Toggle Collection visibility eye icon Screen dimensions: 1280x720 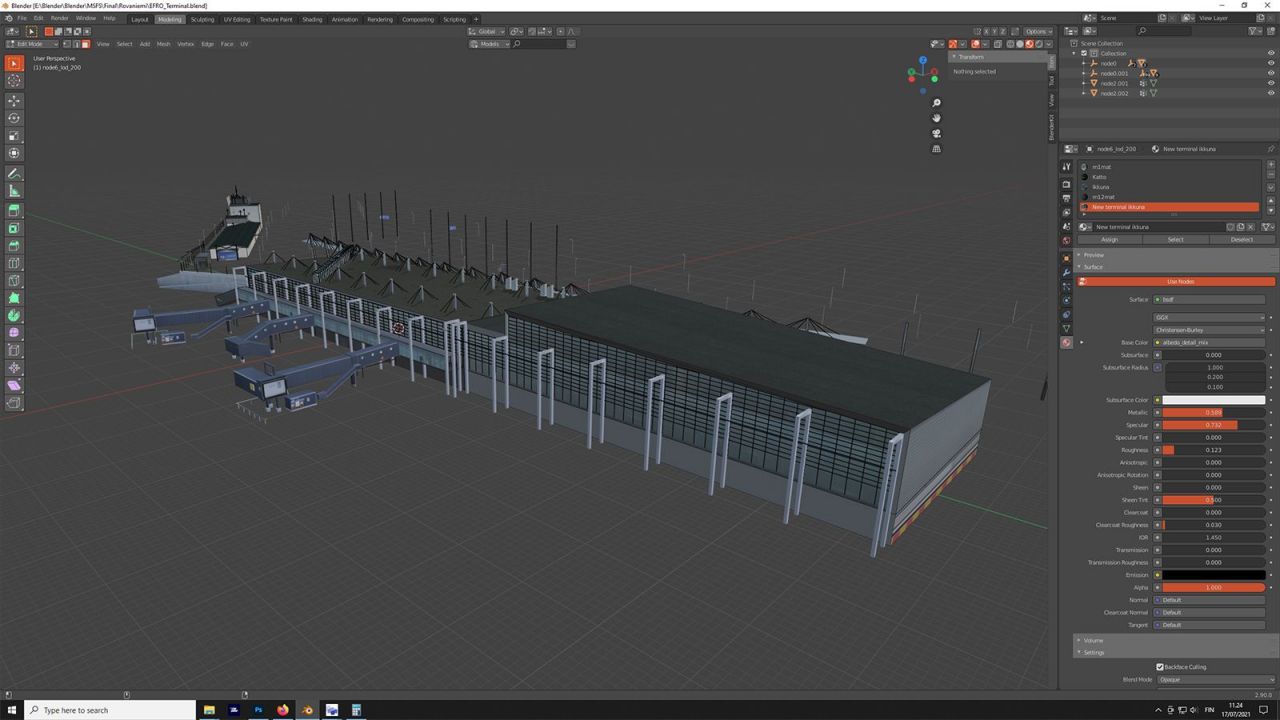[x=1271, y=53]
